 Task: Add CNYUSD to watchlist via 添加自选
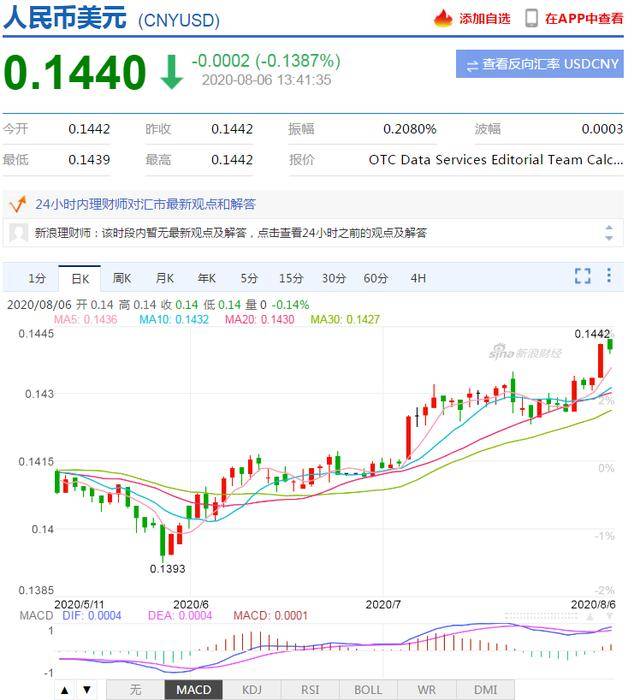(485, 19)
